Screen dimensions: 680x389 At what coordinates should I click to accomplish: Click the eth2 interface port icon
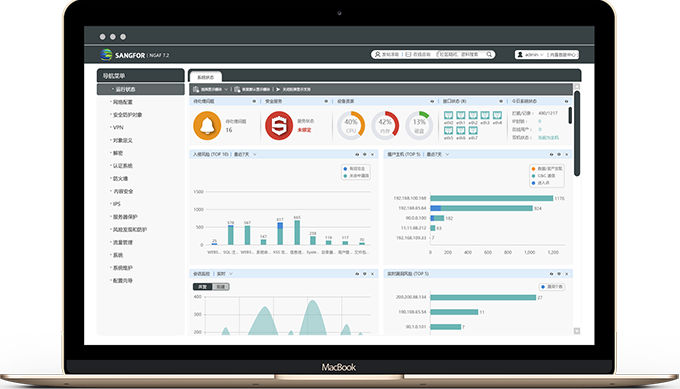473,115
